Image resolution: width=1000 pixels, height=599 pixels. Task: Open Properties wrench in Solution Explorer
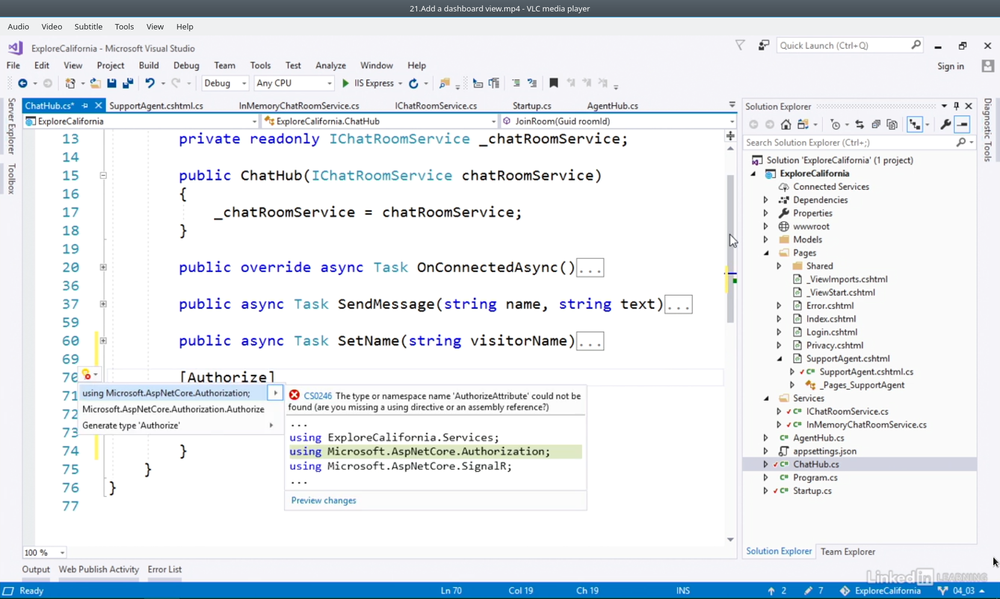tap(945, 125)
